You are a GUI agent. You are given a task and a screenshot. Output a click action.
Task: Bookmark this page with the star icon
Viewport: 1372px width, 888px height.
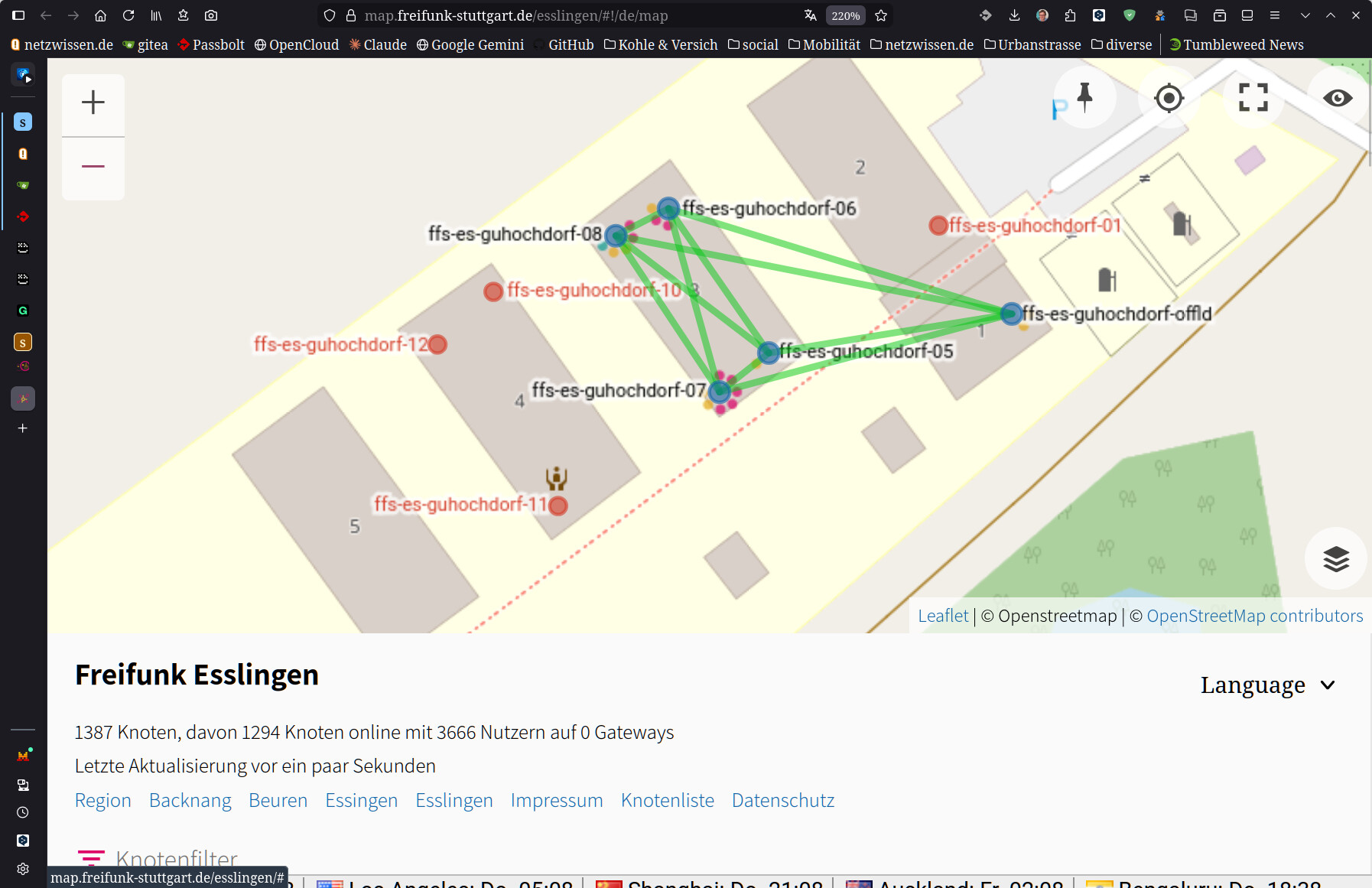[881, 15]
